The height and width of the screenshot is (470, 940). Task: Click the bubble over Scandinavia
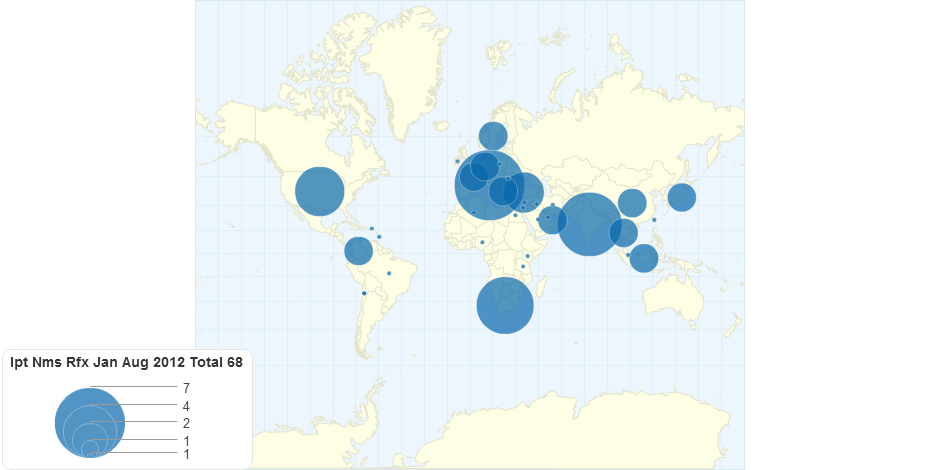[x=493, y=135]
